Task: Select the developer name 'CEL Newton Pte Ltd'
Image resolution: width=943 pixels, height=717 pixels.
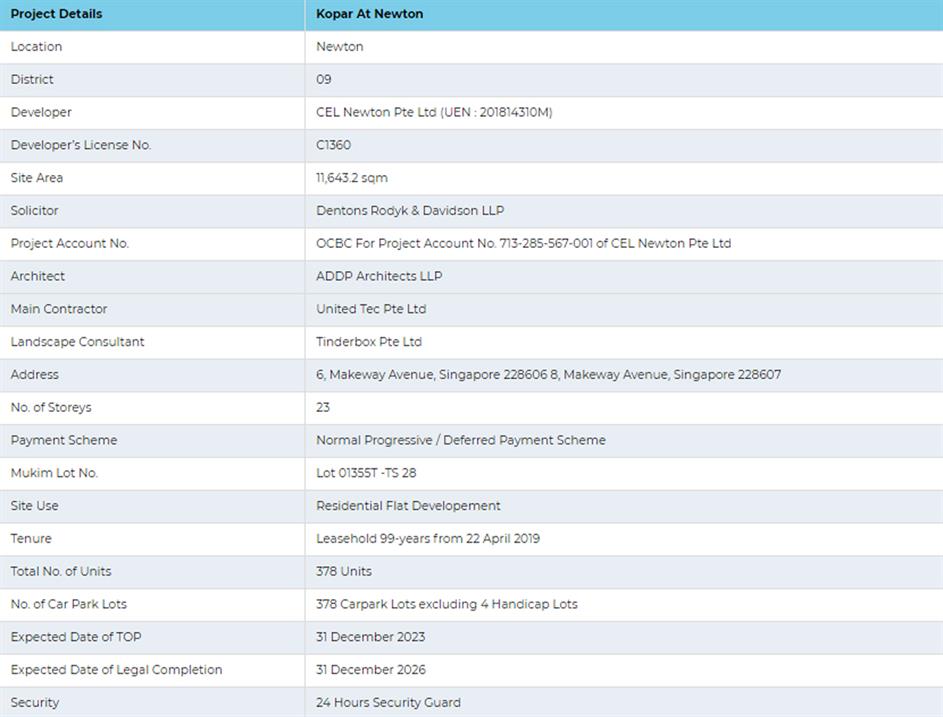Action: (x=377, y=113)
